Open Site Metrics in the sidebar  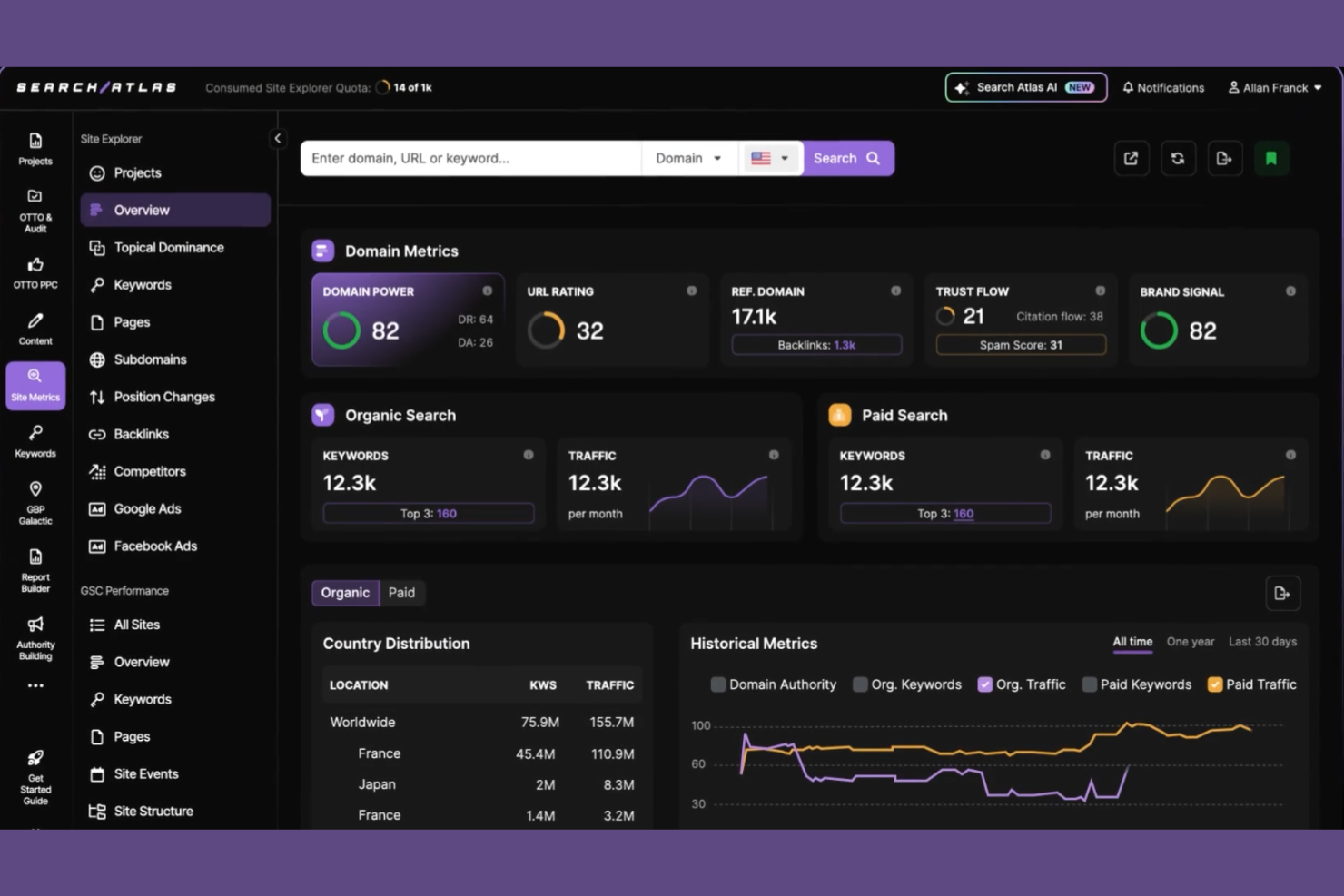pos(35,385)
